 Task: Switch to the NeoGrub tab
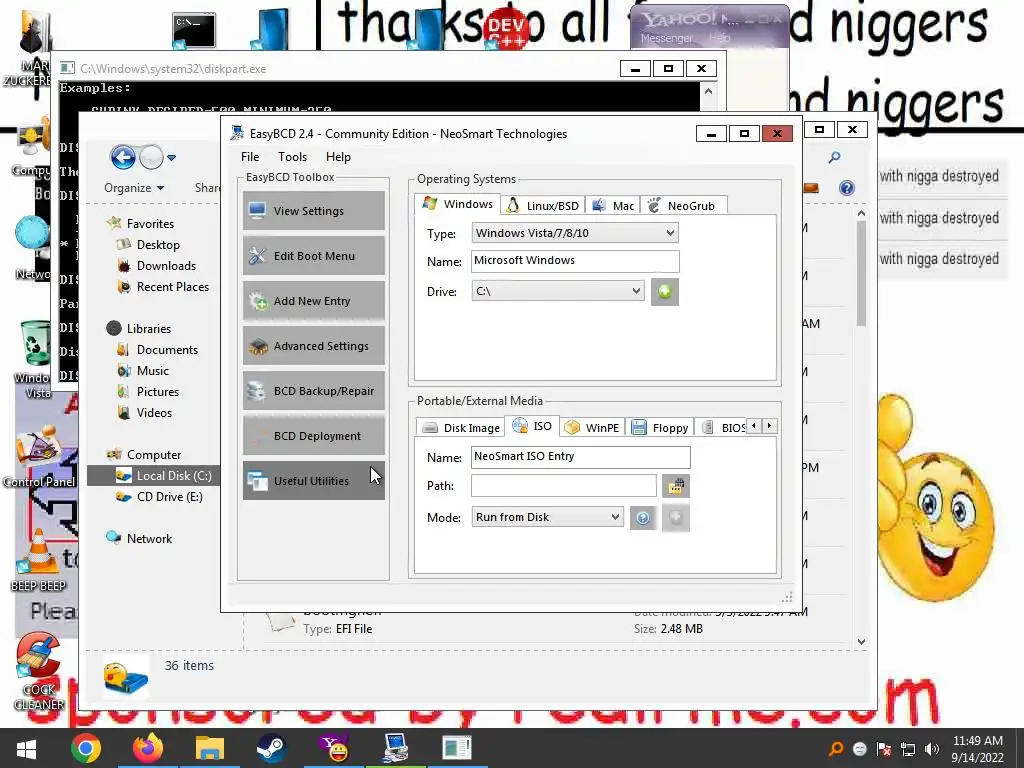click(682, 206)
